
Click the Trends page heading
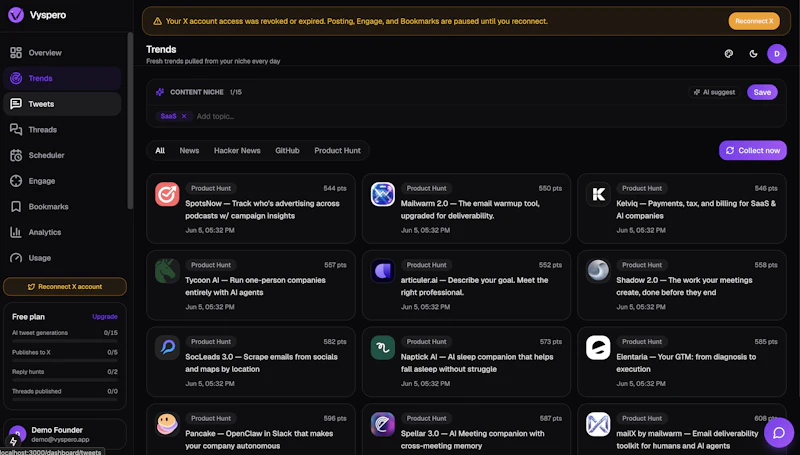[x=161, y=49]
